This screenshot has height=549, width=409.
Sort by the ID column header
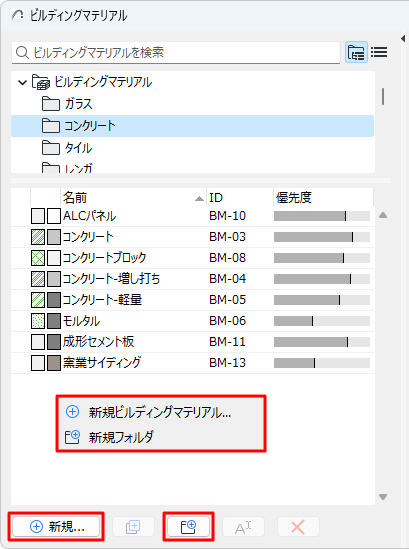pyautogui.click(x=240, y=198)
